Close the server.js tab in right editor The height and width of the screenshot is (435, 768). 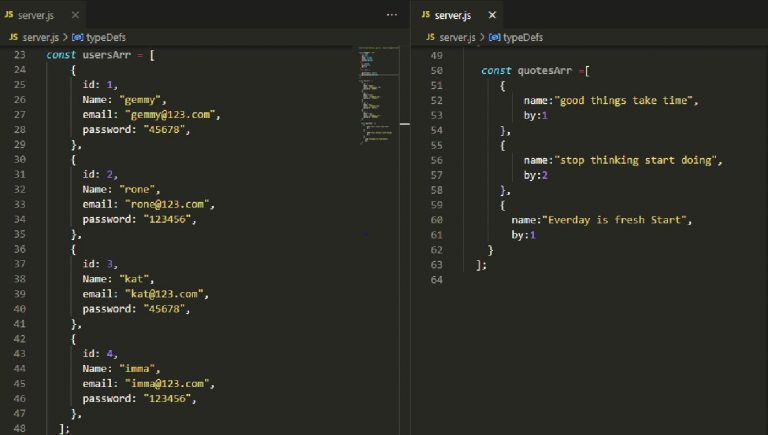[491, 15]
